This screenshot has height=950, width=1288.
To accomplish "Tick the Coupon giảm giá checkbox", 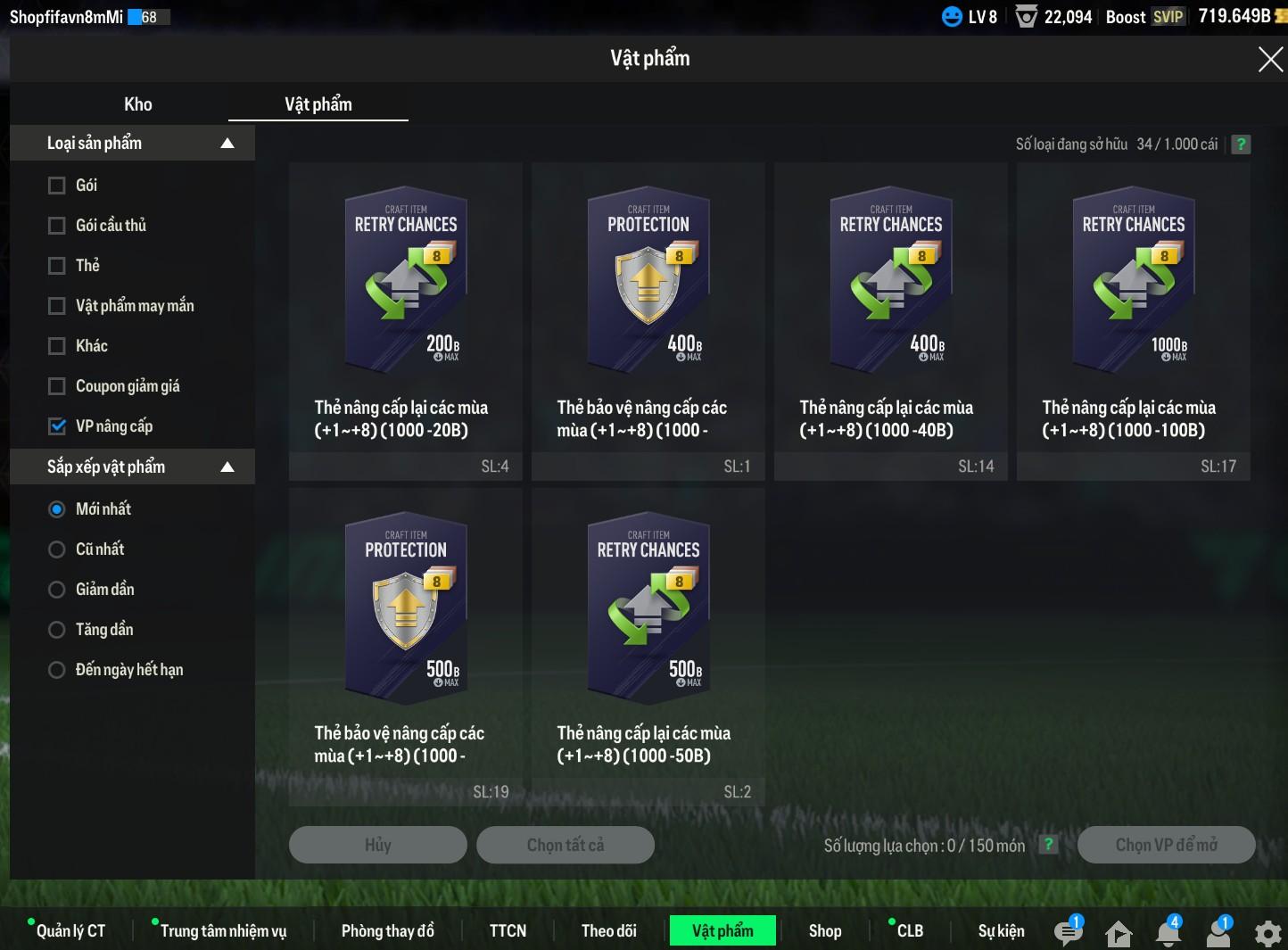I will pyautogui.click(x=57, y=386).
